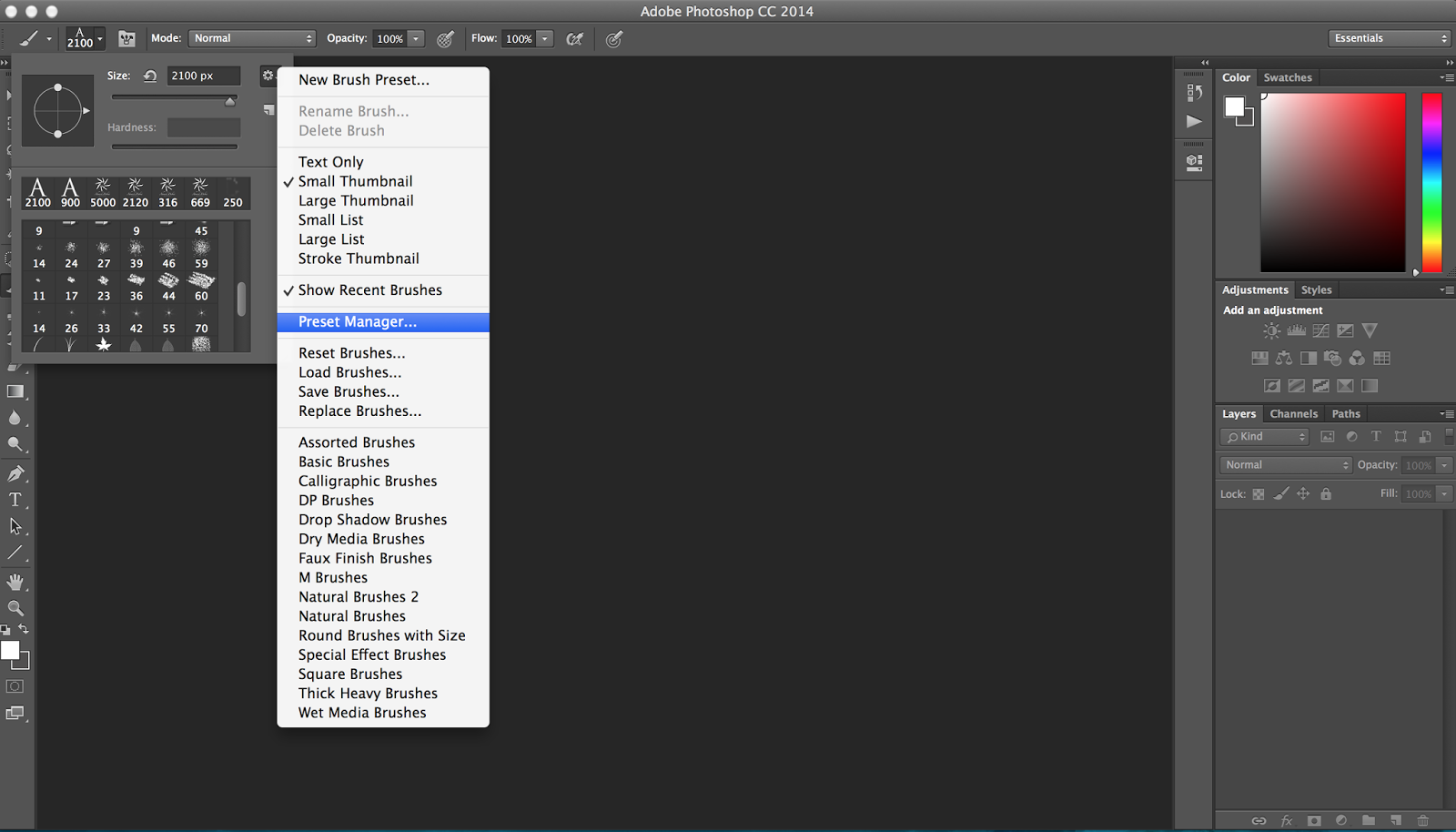Image resolution: width=1456 pixels, height=832 pixels.
Task: Switch to the Swatches tab
Action: 1288,77
